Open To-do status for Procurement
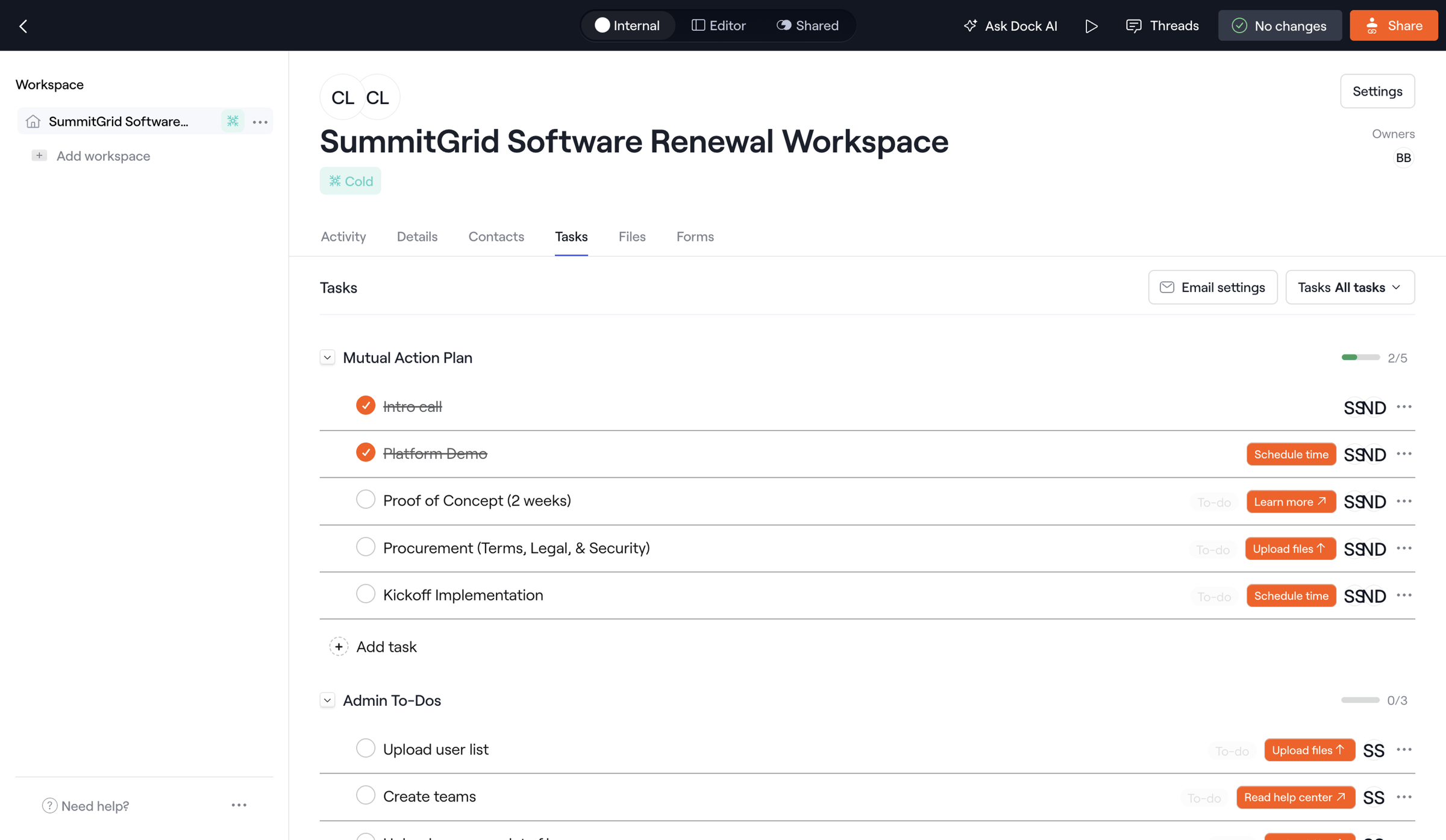1446x840 pixels. coord(1213,550)
